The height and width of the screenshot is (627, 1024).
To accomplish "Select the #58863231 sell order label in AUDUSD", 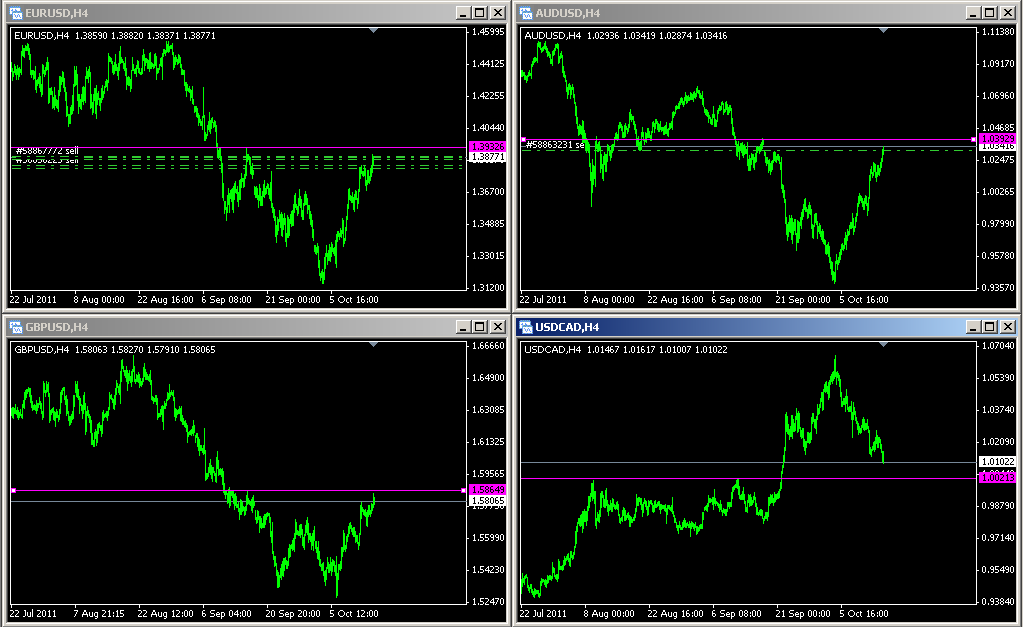I will point(555,145).
